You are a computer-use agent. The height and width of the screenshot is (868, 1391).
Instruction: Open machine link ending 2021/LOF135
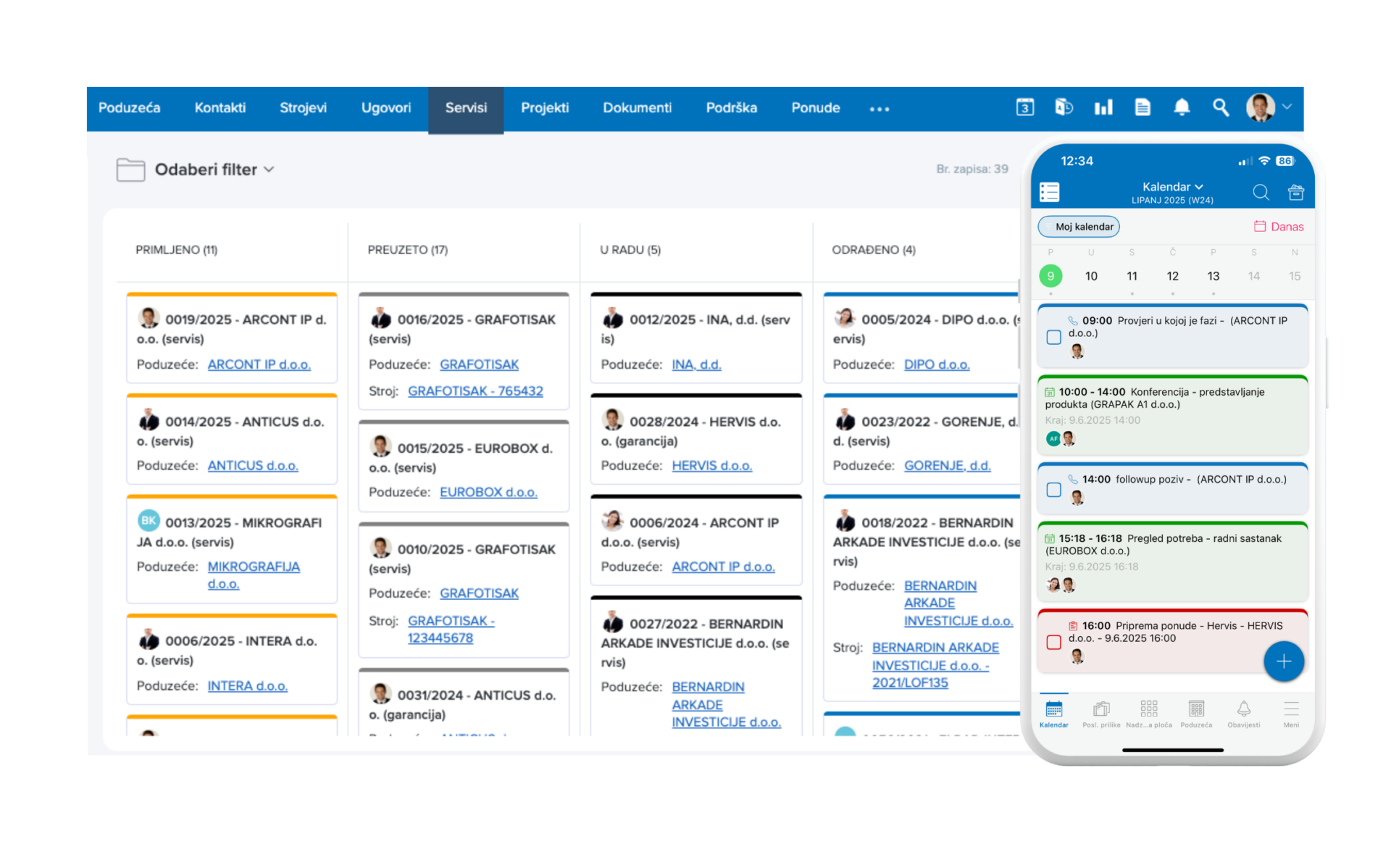pyautogui.click(x=935, y=665)
